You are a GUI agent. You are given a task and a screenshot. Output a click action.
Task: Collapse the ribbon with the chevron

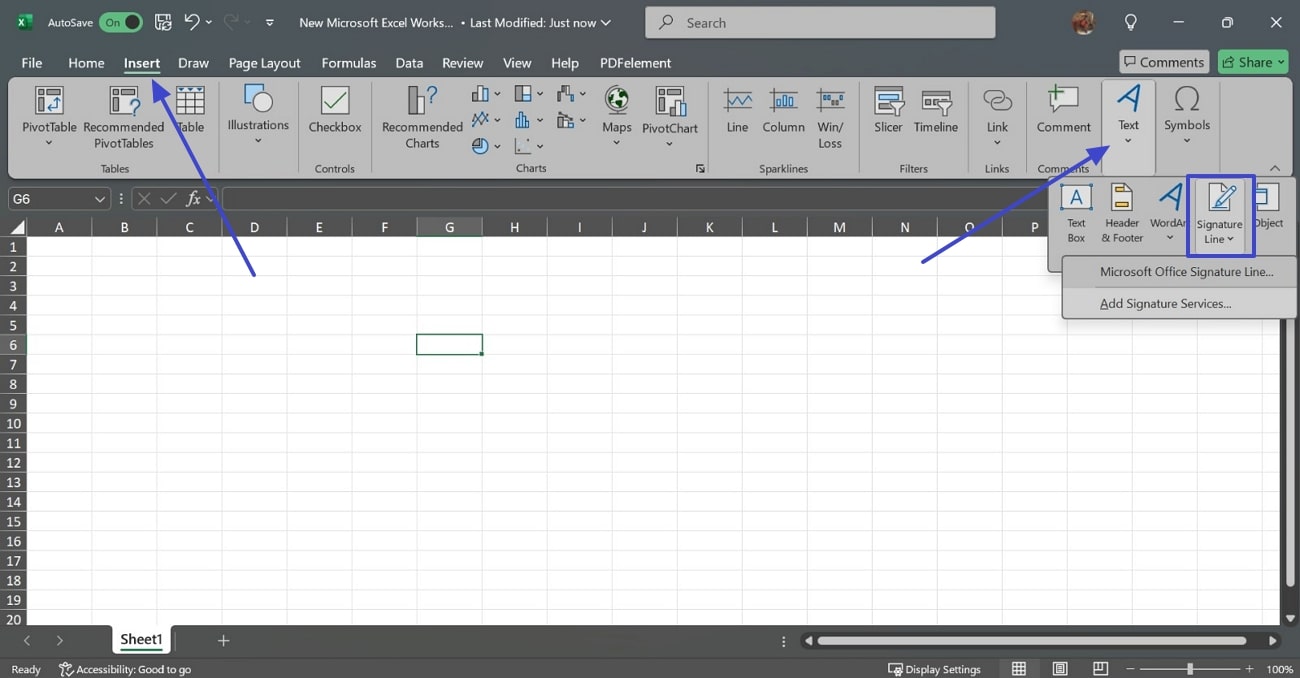[x=1277, y=168]
